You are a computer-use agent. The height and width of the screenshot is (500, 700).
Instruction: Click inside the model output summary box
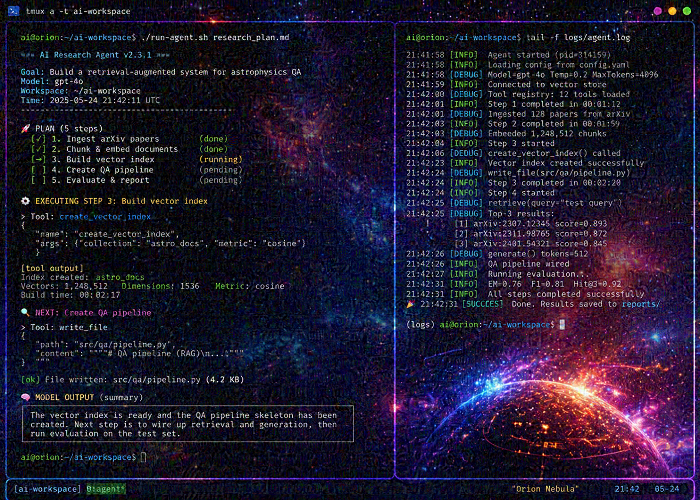pyautogui.click(x=188, y=424)
